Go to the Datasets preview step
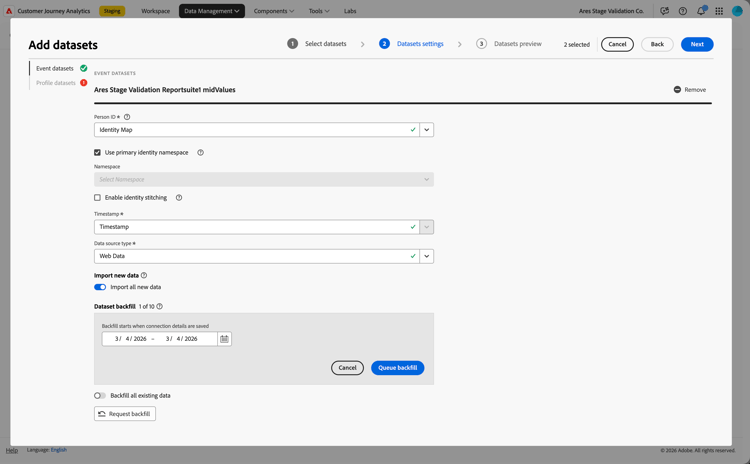The height and width of the screenshot is (464, 750). point(518,44)
